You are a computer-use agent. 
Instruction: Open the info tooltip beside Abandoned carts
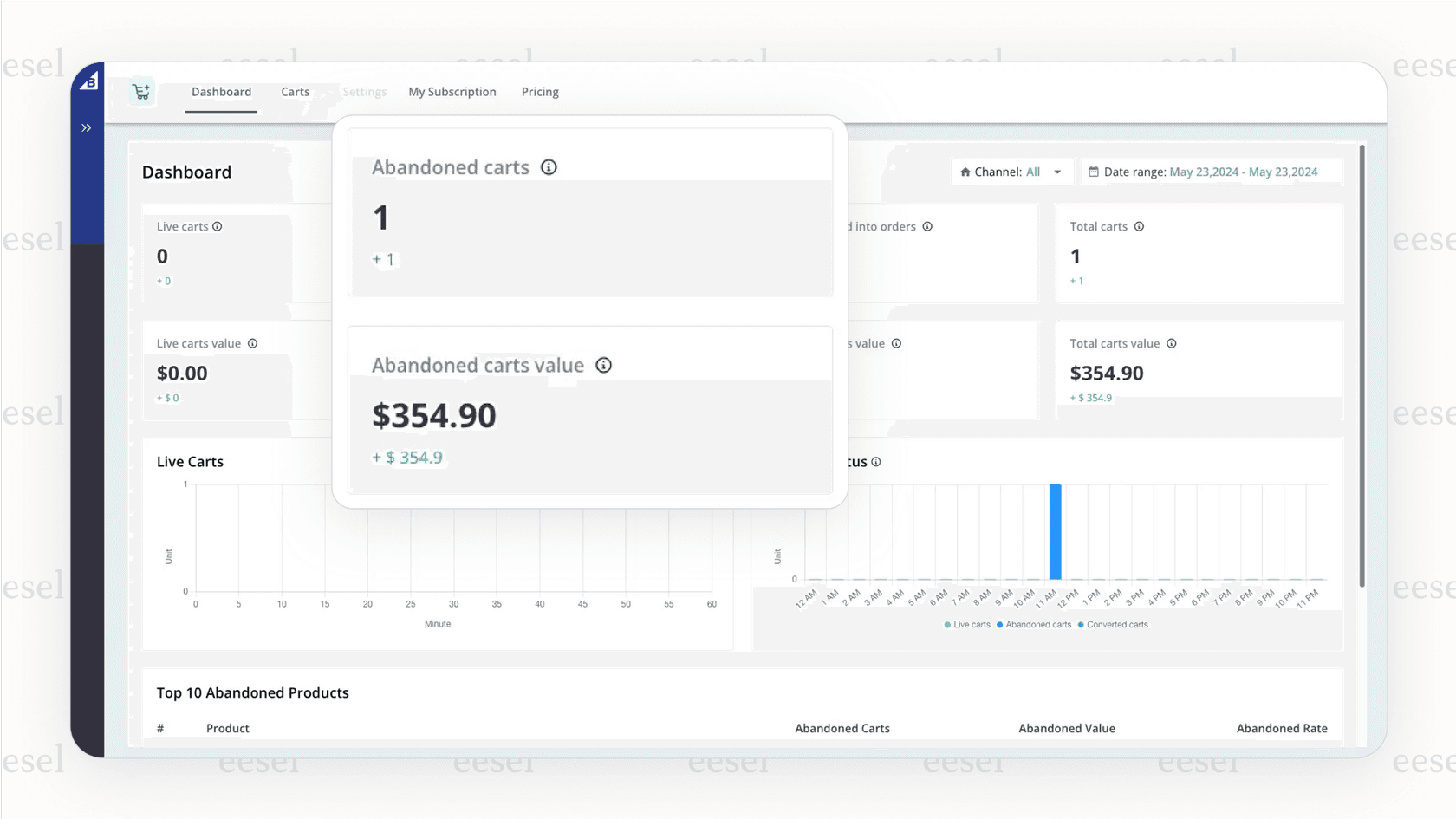point(549,167)
